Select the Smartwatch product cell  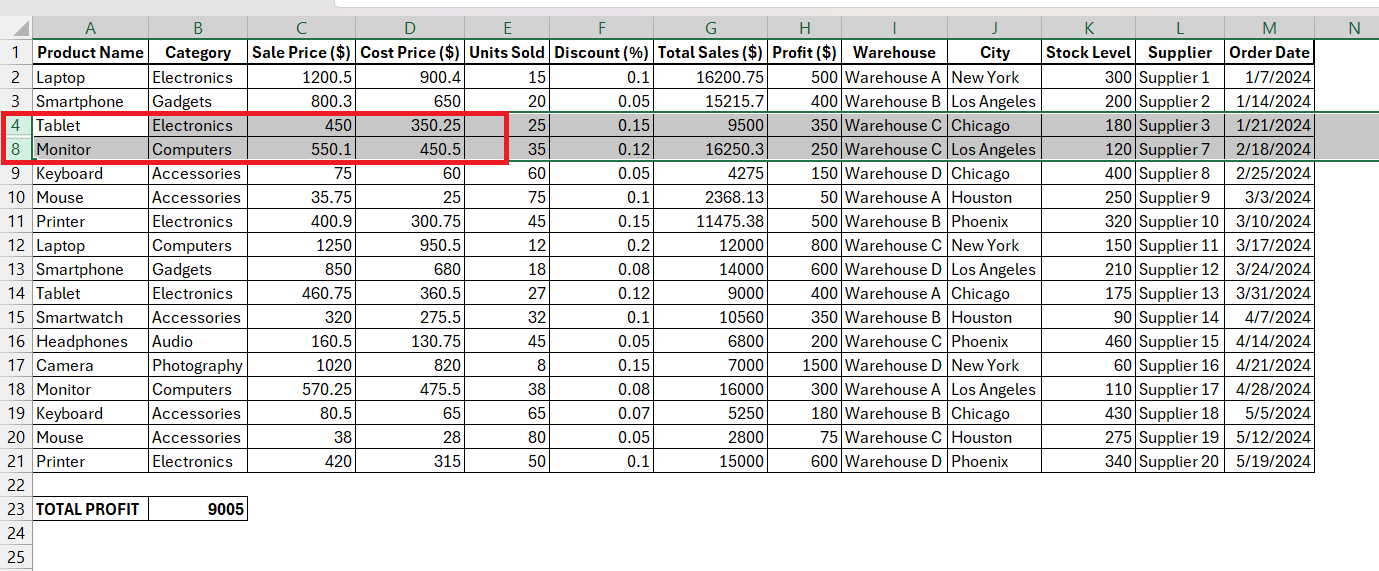coord(90,317)
